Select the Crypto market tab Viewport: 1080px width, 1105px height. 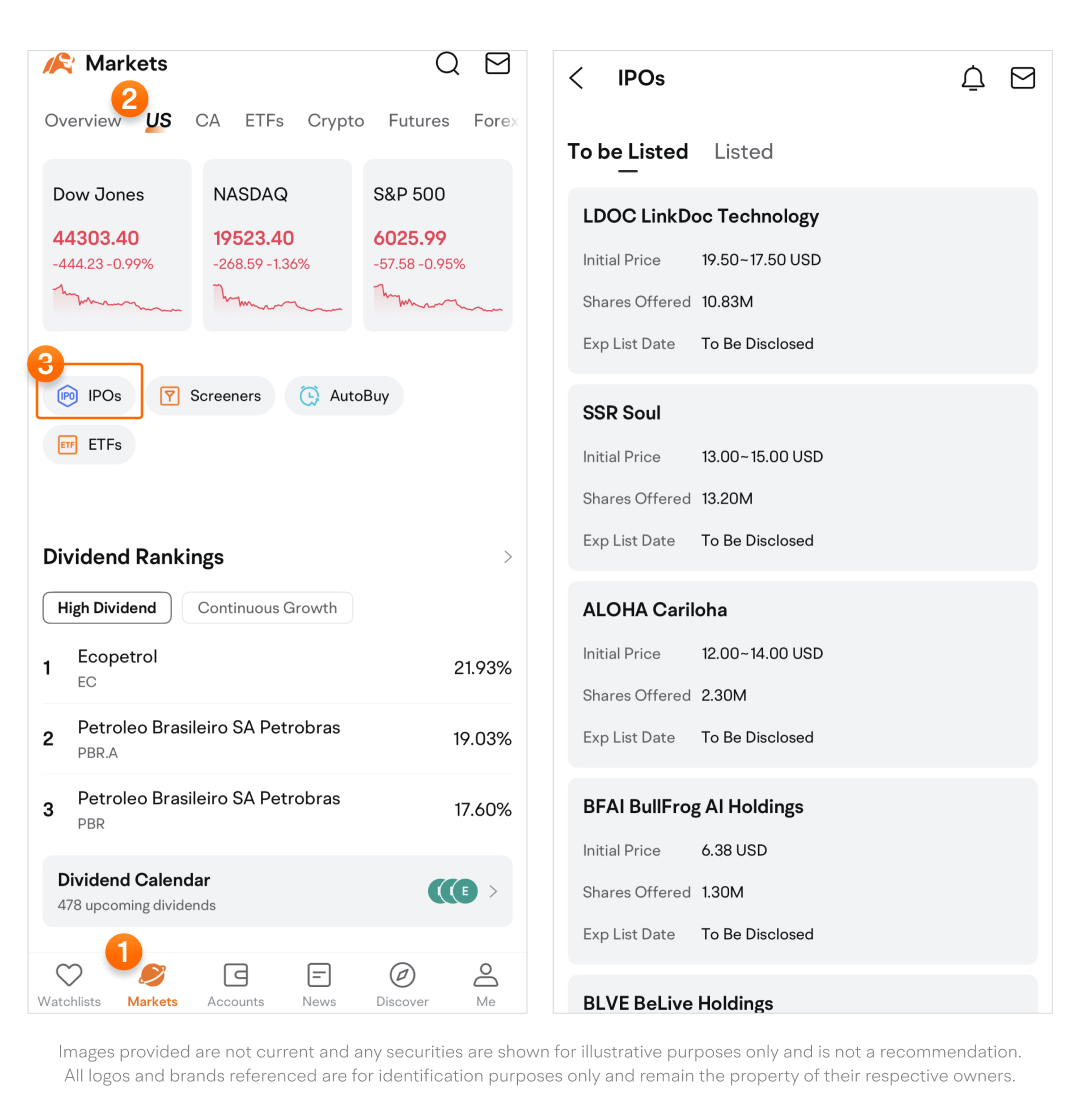(336, 121)
